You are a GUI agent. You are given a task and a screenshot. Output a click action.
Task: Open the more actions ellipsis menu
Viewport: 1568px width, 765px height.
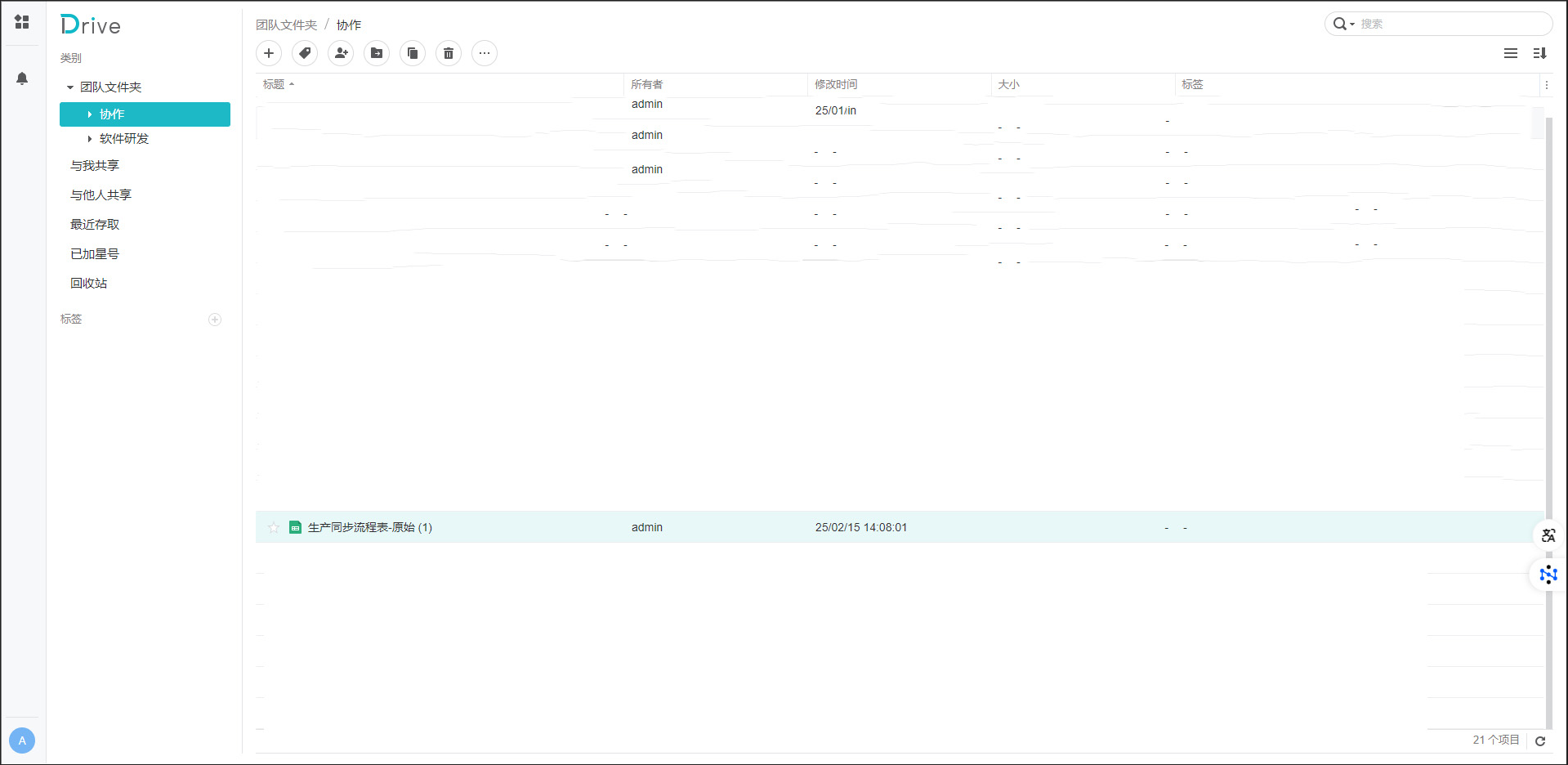coord(485,53)
